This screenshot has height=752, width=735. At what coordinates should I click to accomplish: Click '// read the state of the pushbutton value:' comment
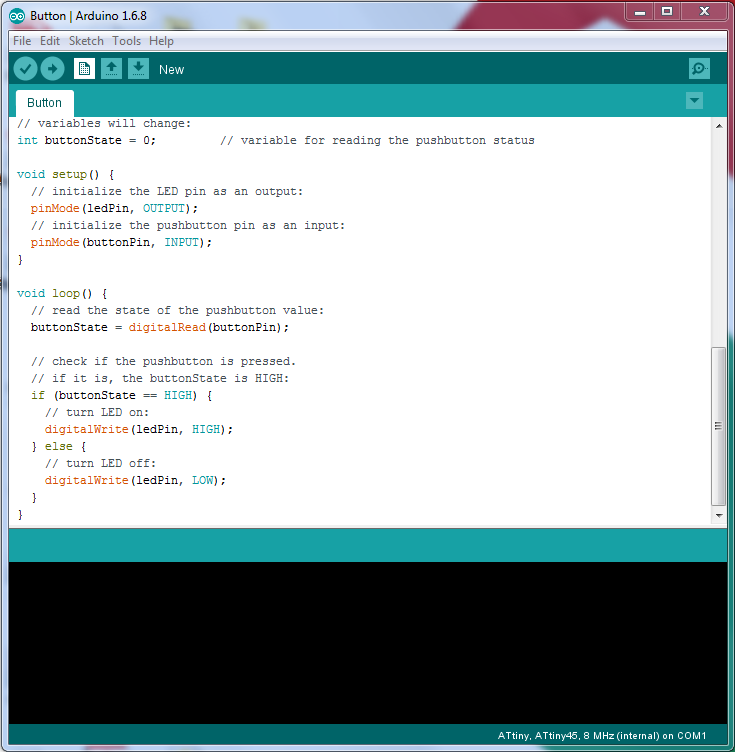[x=177, y=311]
